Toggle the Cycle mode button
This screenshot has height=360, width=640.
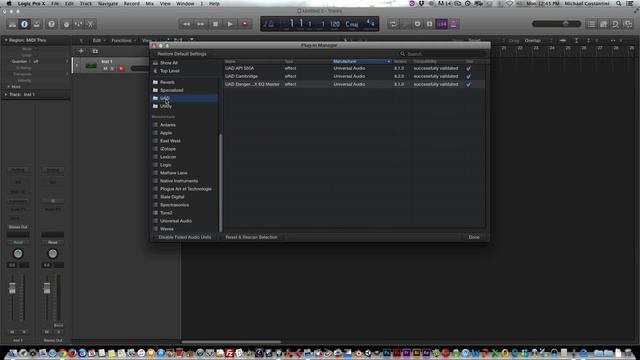393,24
